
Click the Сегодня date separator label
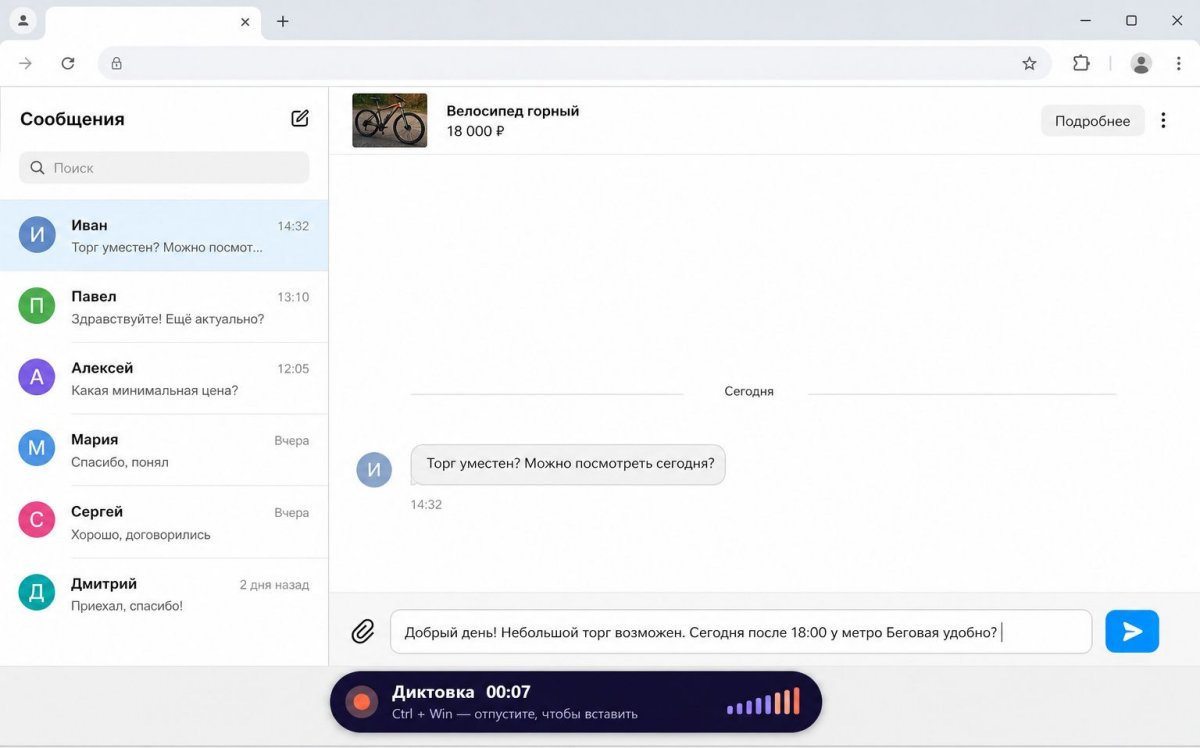(x=749, y=391)
